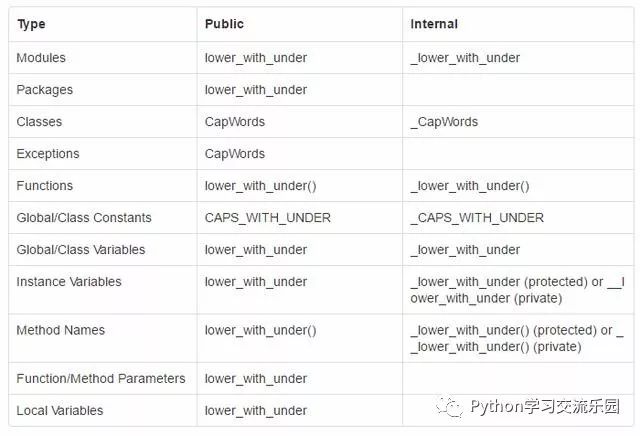The height and width of the screenshot is (436, 640).
Task: Click Function/Method Parameters cell
Action: click(x=101, y=378)
